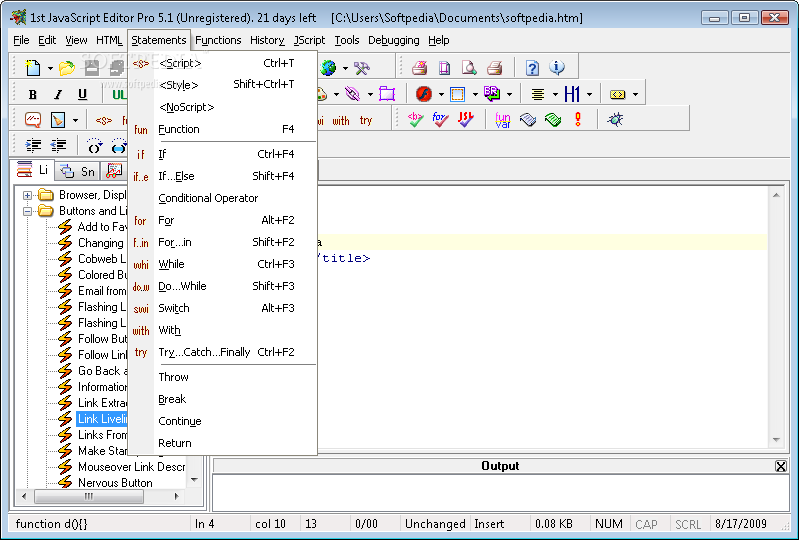The image size is (799, 540).
Task: Choose Do...While menu entry
Action: click(223, 286)
